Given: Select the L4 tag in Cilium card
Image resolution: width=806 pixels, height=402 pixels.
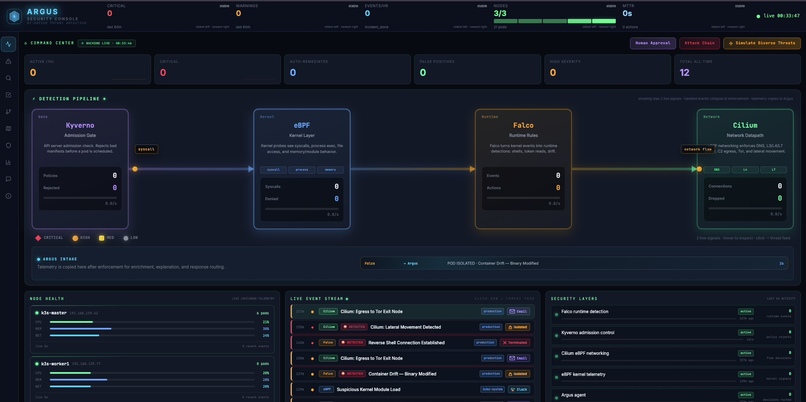Looking at the screenshot, I should [x=745, y=170].
